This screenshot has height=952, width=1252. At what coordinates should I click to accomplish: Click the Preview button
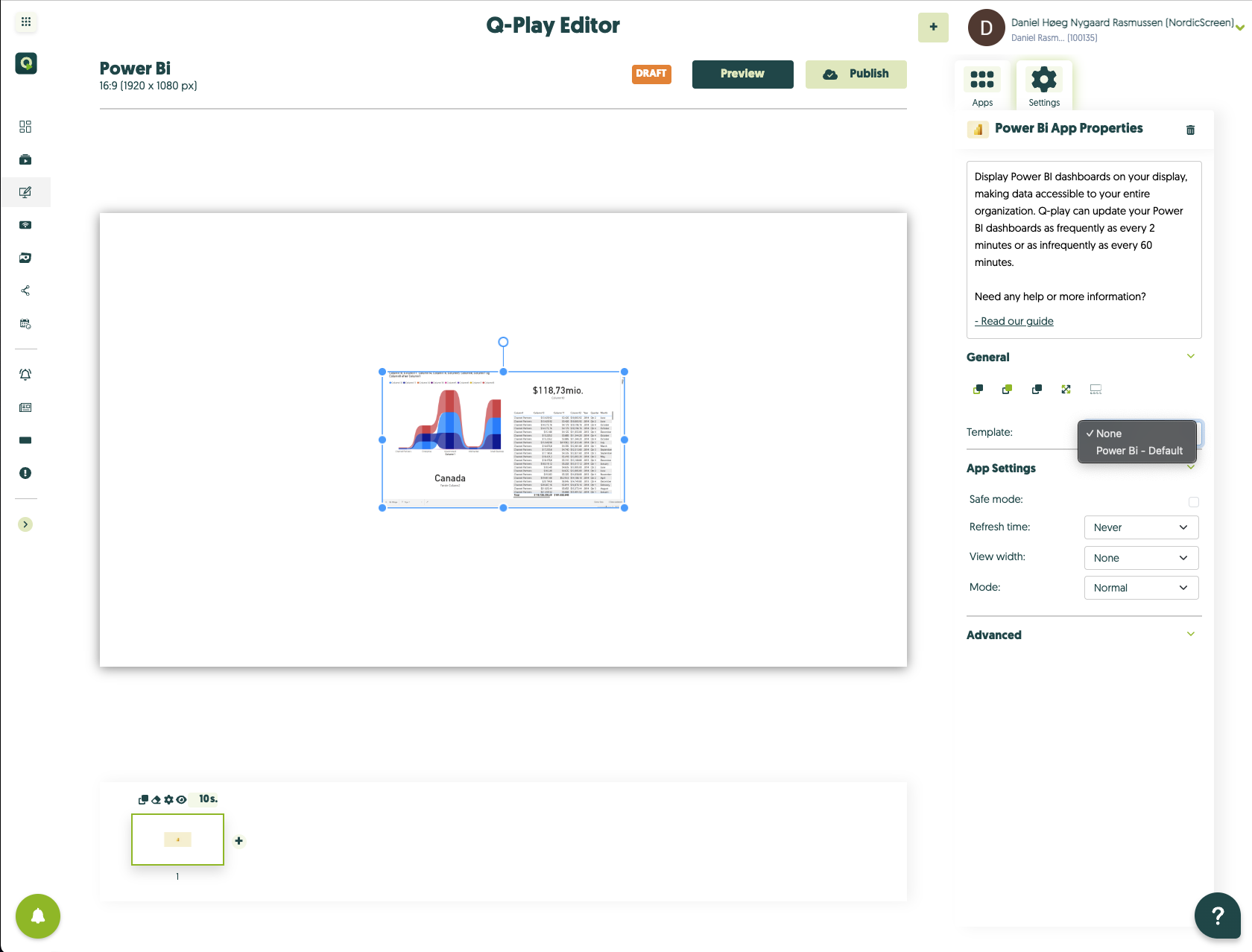(742, 74)
